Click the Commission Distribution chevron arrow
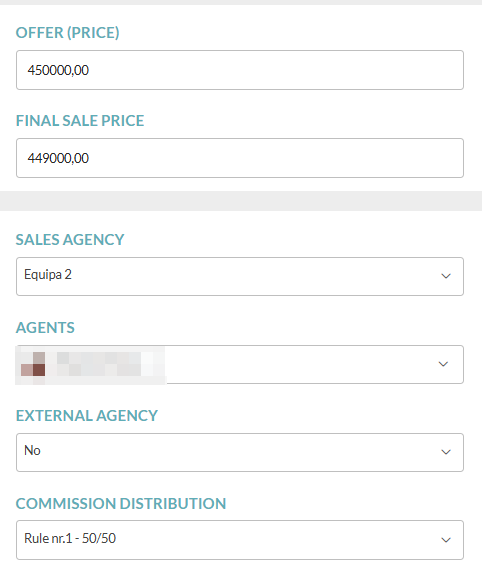This screenshot has width=482, height=581. point(446,540)
